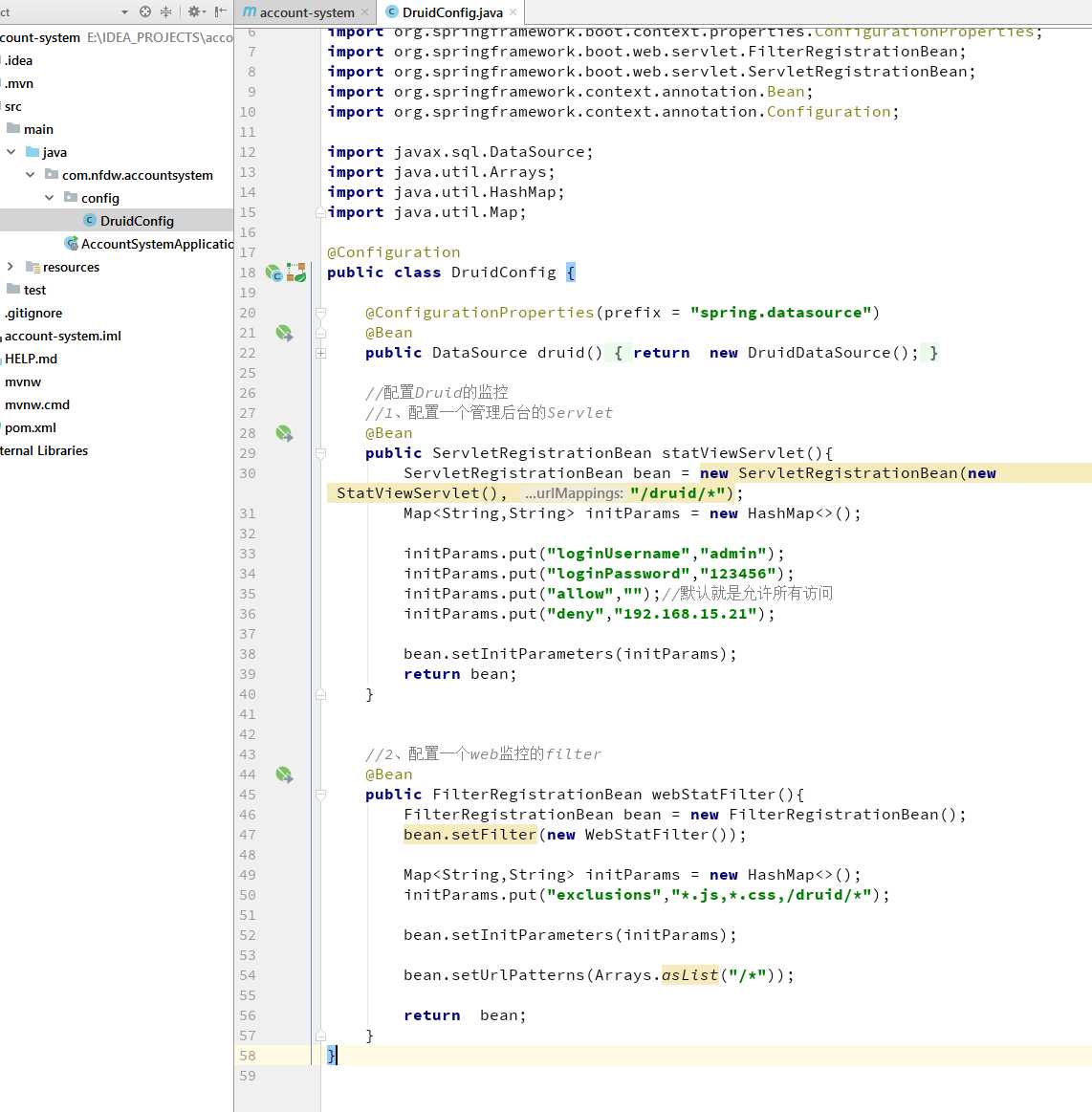The height and width of the screenshot is (1112, 1092).
Task: Select the mvnw file
Action: [x=23, y=382]
